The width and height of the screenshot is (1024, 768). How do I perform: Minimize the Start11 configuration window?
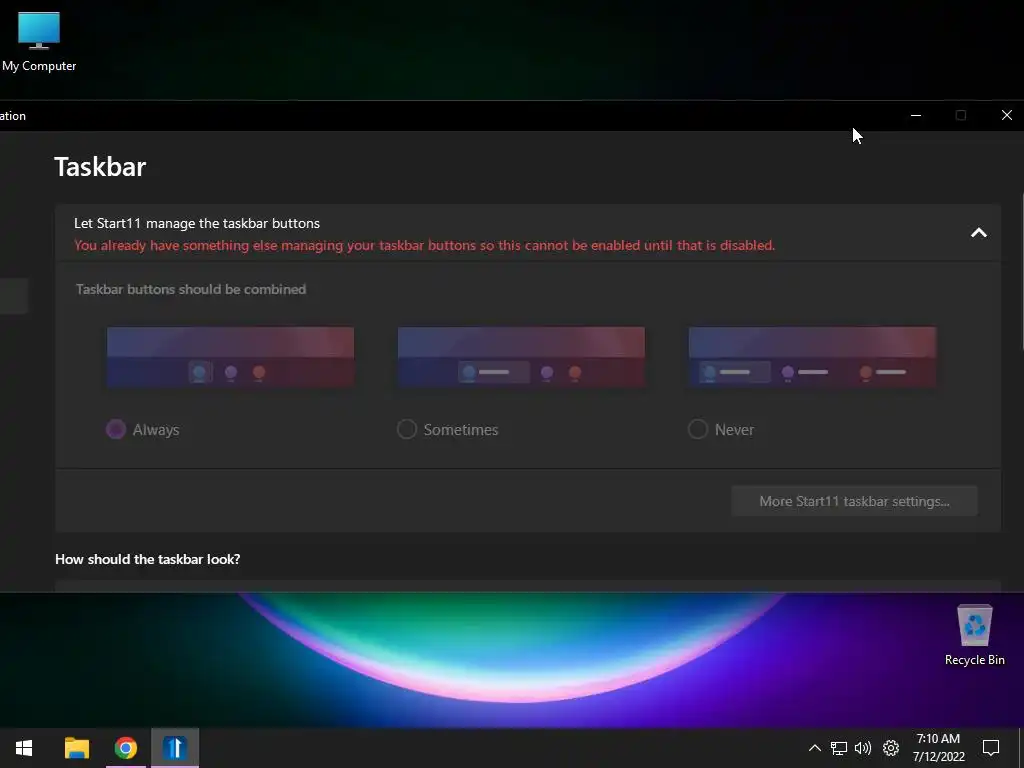click(916, 116)
